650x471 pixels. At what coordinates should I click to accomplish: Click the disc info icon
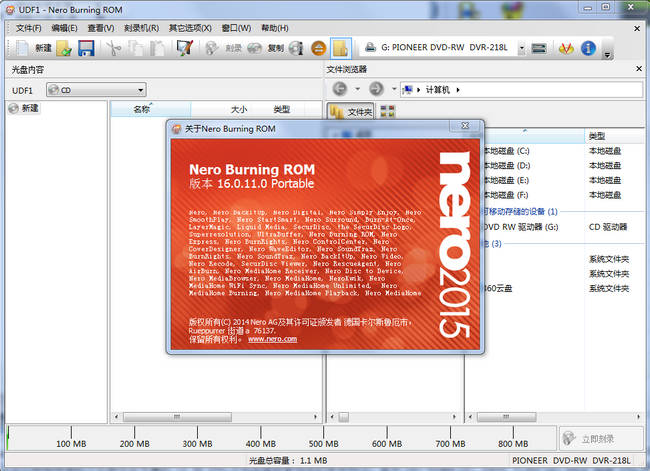(x=296, y=48)
